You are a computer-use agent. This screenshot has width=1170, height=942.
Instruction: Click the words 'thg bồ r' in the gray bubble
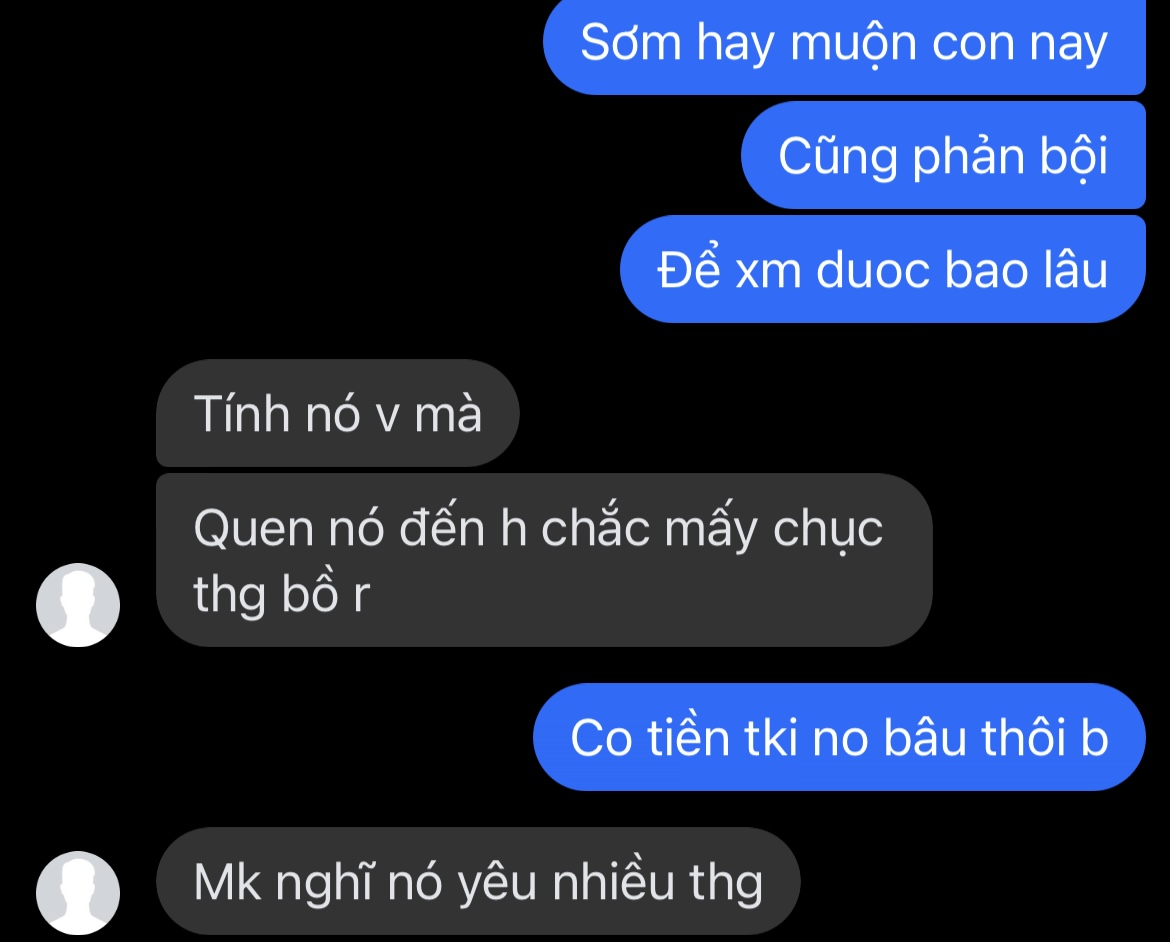tap(281, 594)
